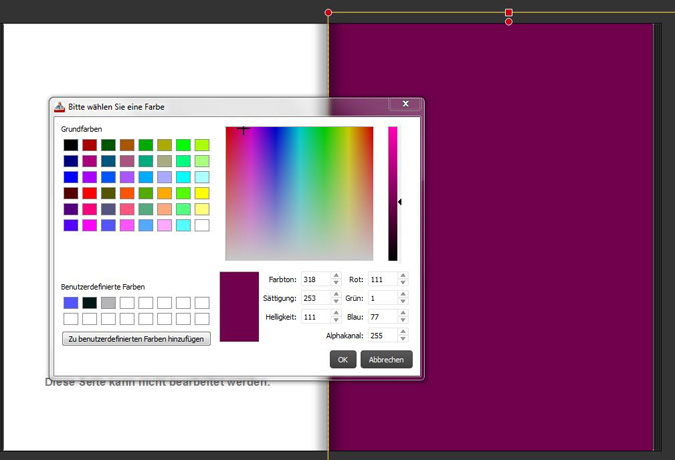The image size is (675, 460).
Task: Close the color dialog with X button
Action: (406, 103)
